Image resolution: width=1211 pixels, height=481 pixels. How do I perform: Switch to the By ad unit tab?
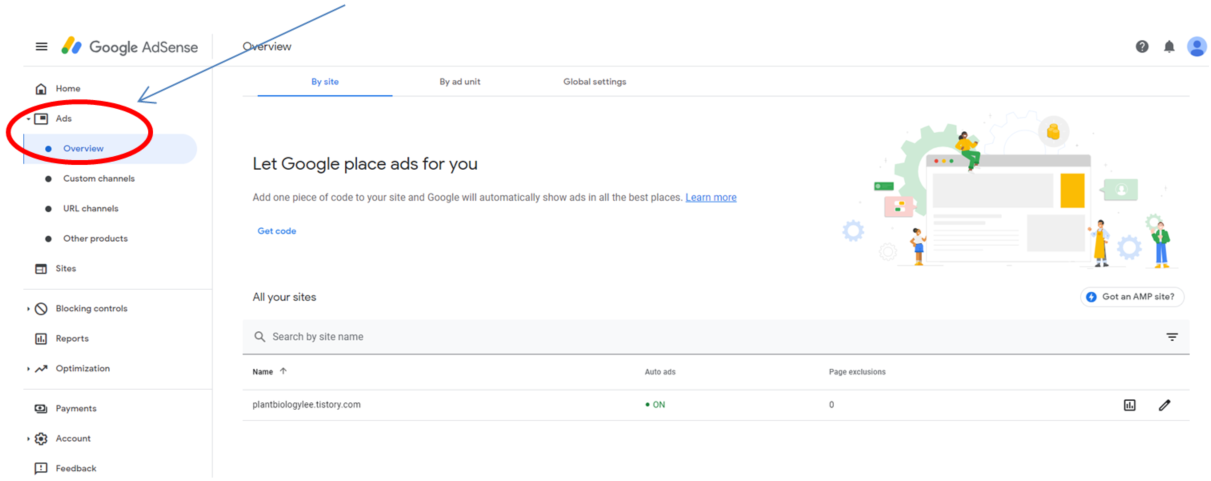[x=460, y=82]
